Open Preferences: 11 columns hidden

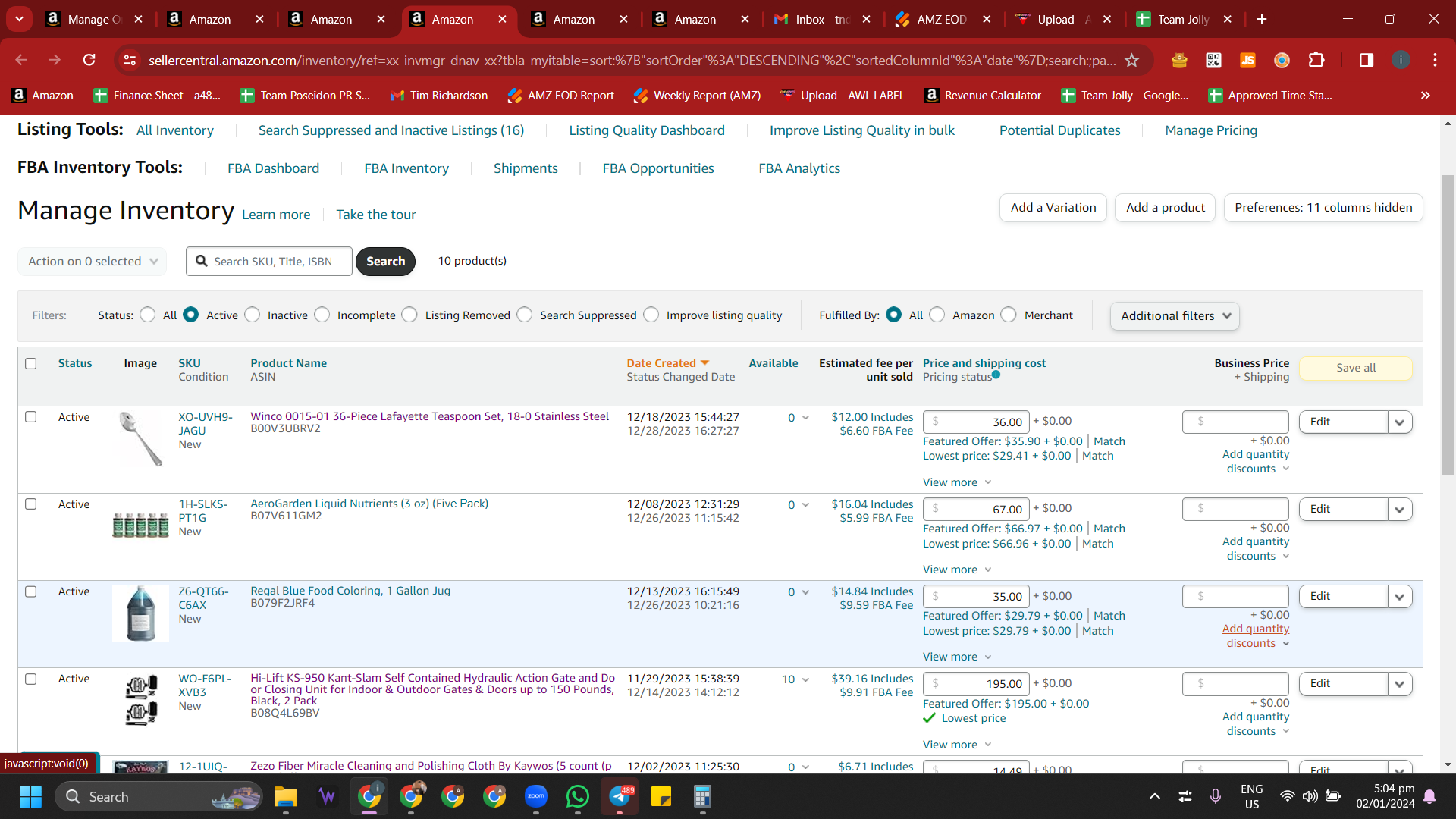(x=1323, y=207)
